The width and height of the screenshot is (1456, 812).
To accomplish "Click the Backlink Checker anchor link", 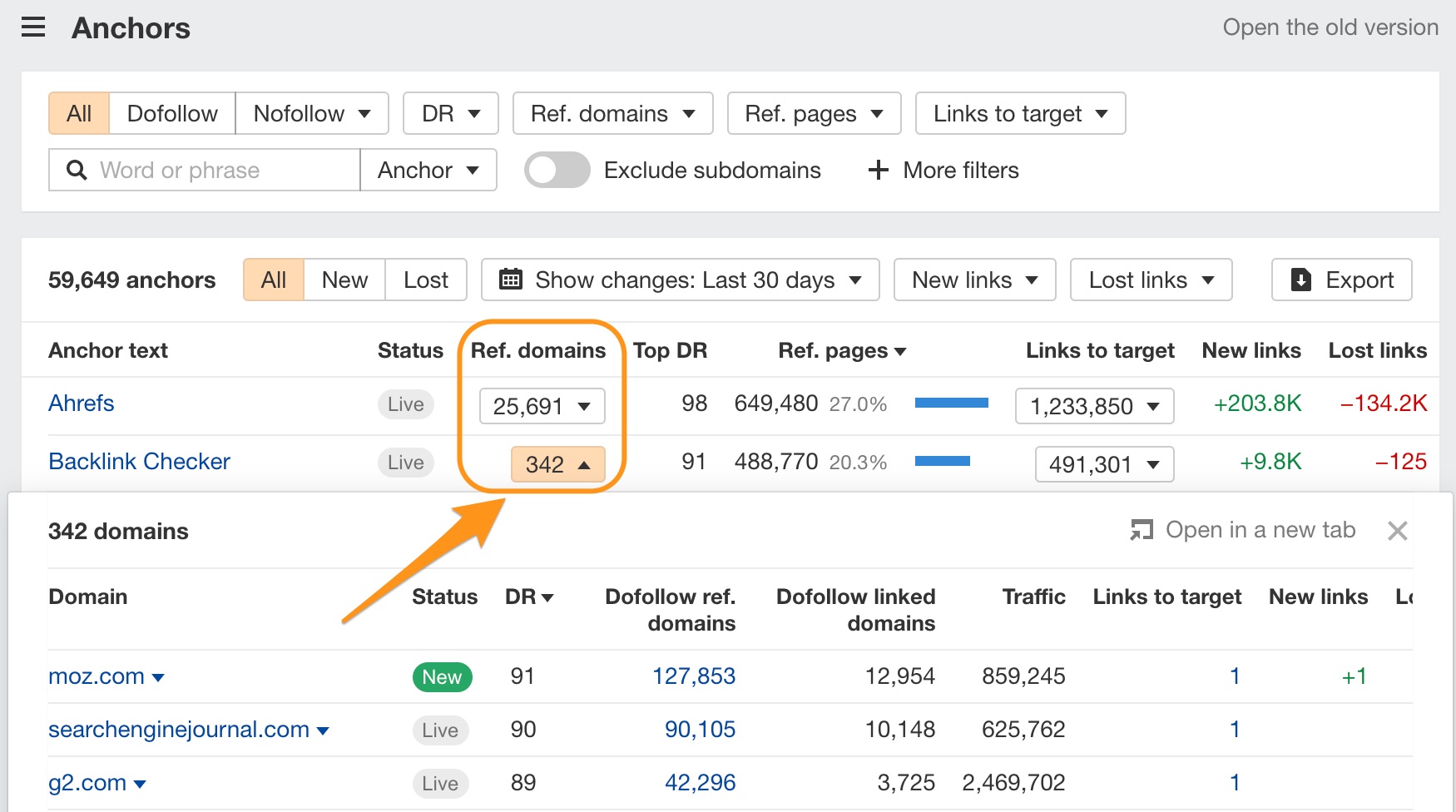I will 139,462.
